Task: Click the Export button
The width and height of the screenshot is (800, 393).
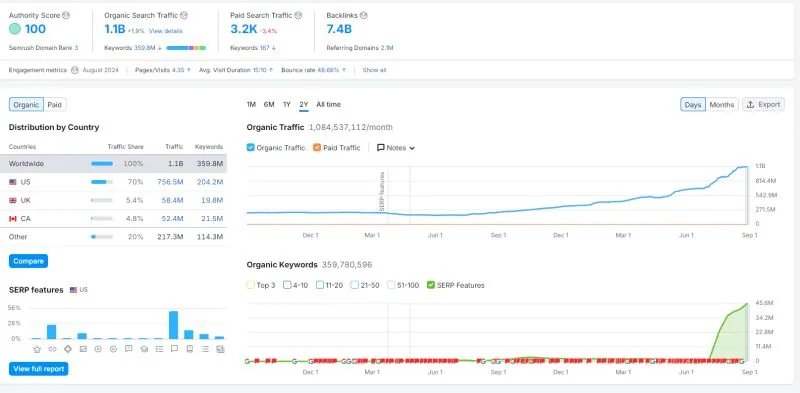Action: click(763, 105)
